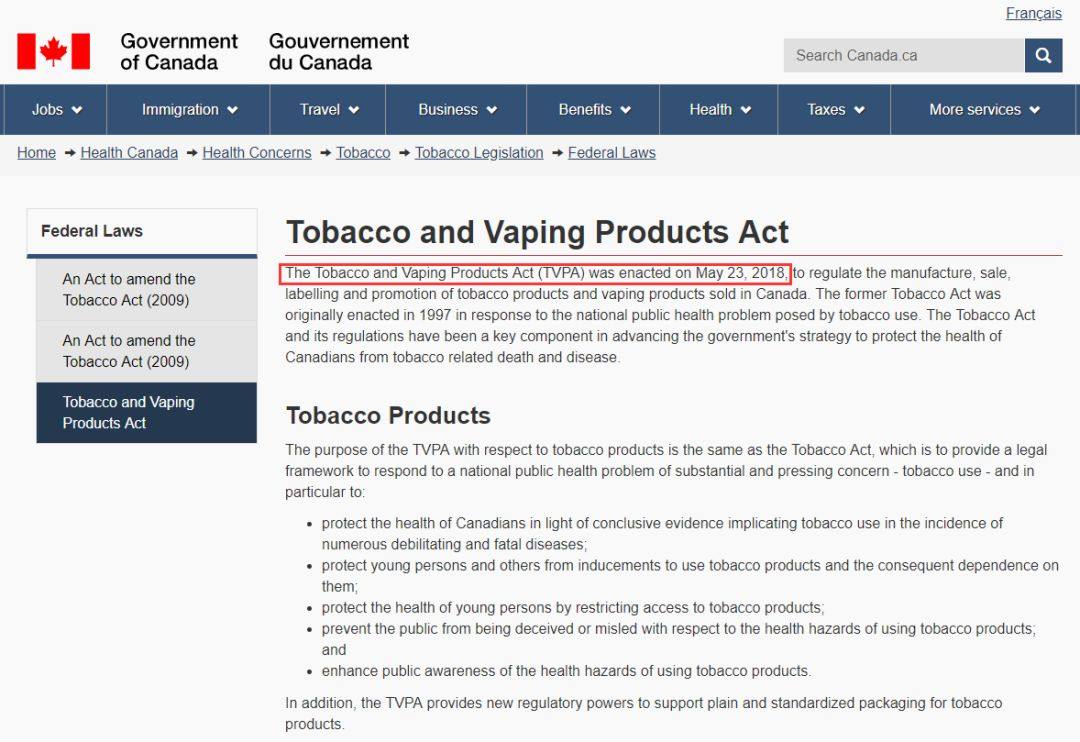Click inside the Search Canada.ca field

pyautogui.click(x=904, y=55)
